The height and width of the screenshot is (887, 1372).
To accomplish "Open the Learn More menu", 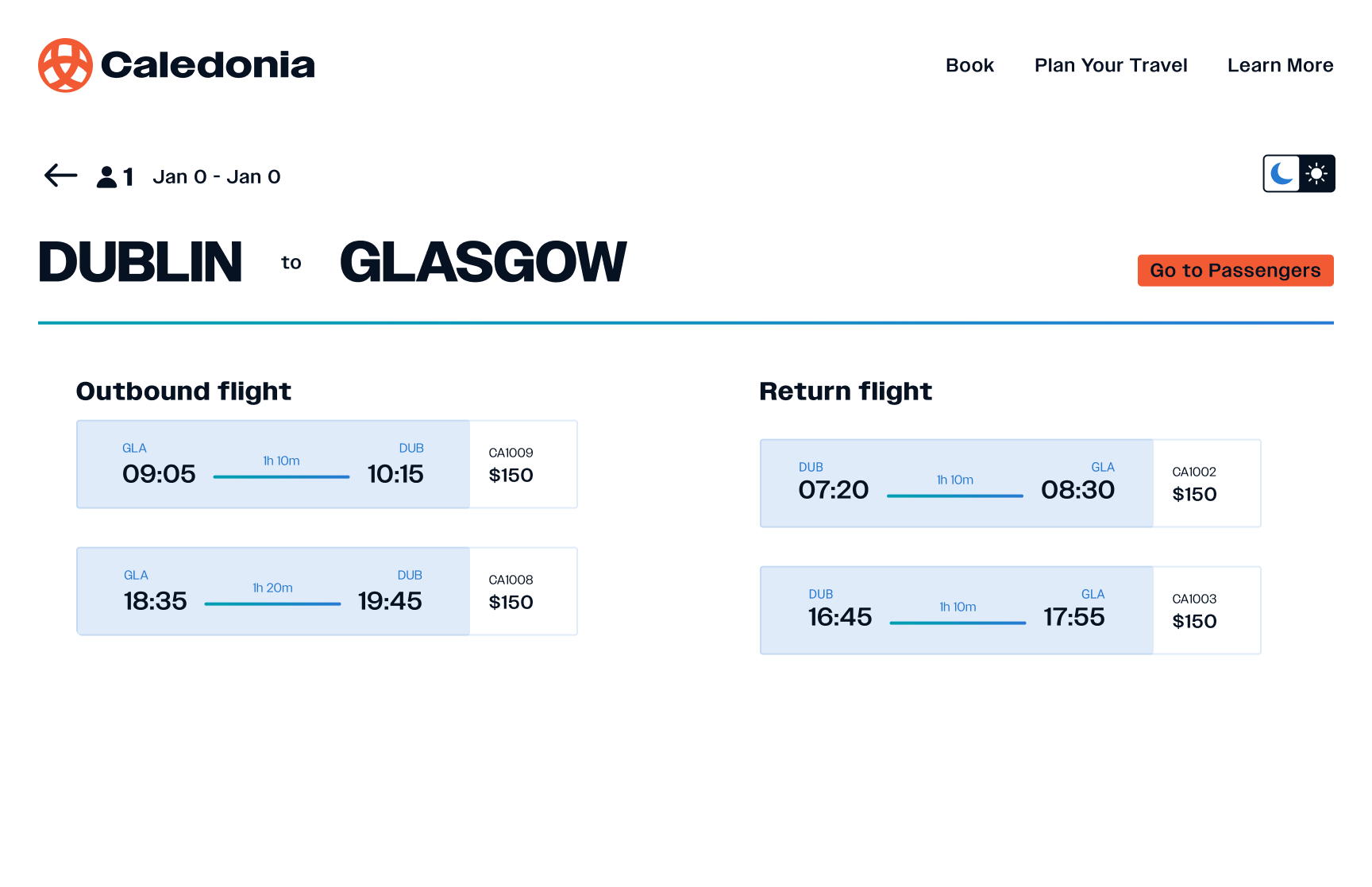I will click(1280, 65).
